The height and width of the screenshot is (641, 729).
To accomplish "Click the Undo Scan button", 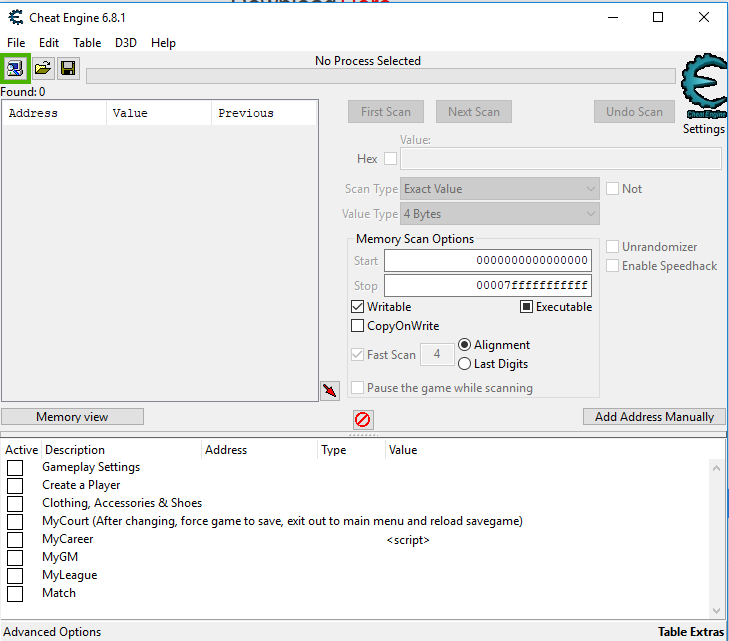I will 634,112.
